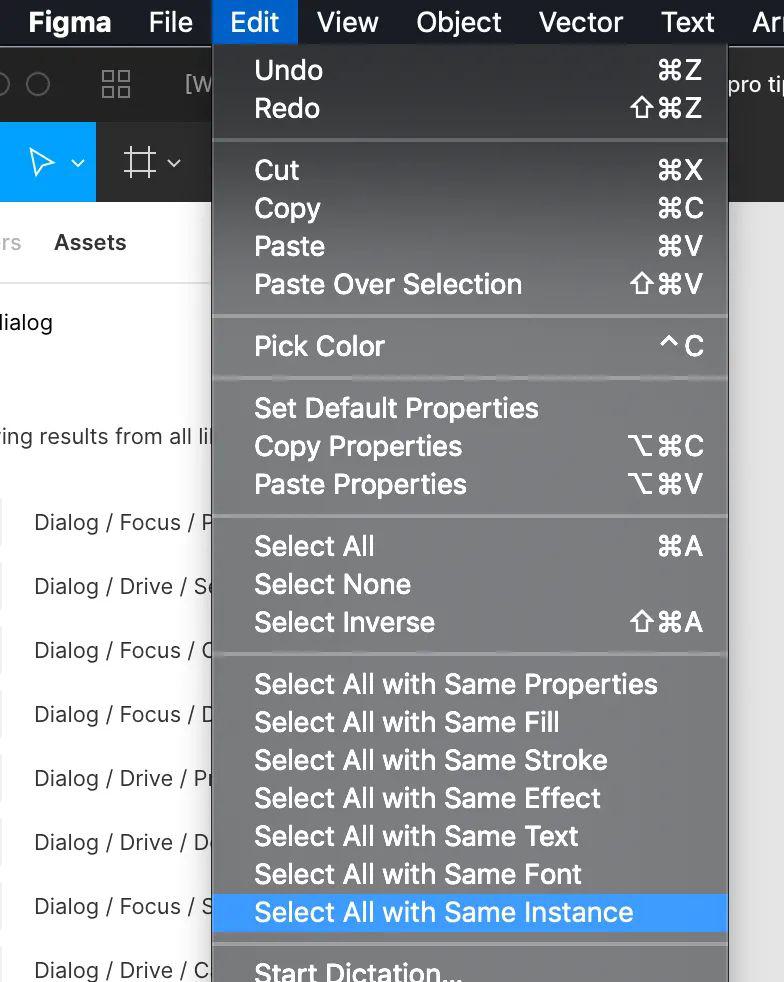Image resolution: width=784 pixels, height=982 pixels.
Task: Switch to the Assets tab
Action: 90,242
